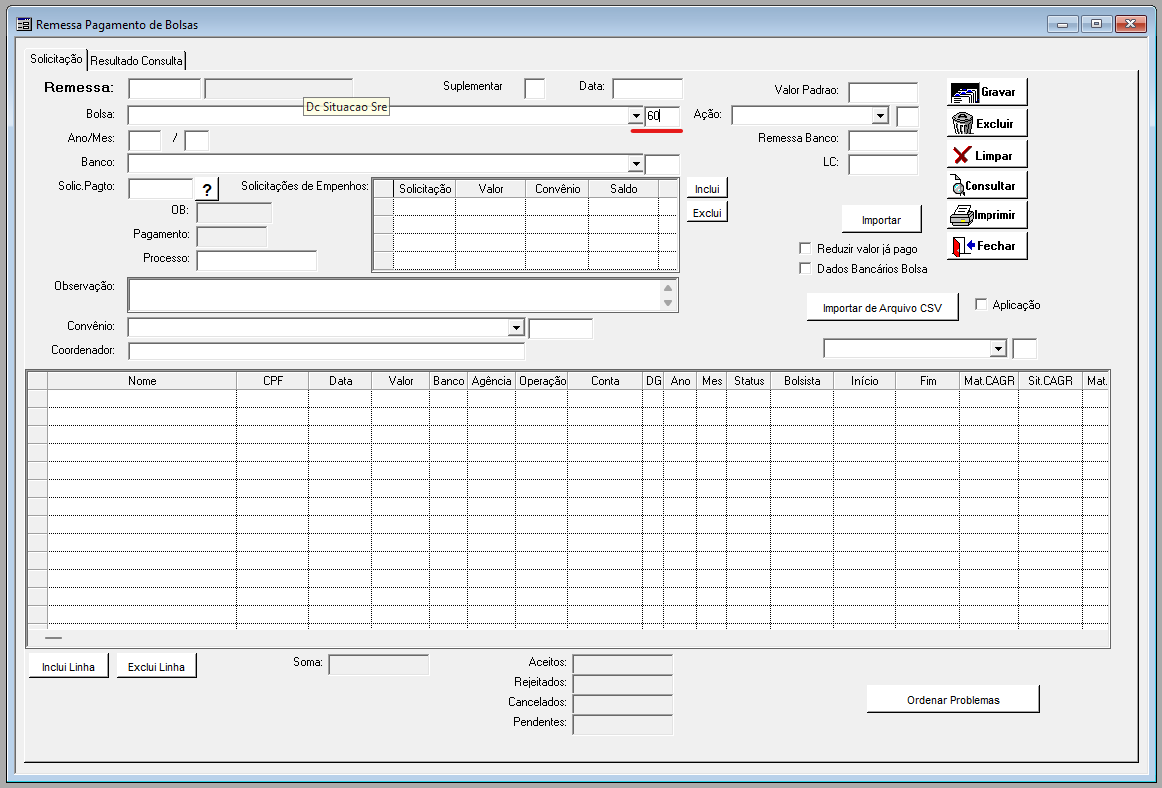1162x788 pixels.
Task: Click the window title bar app icon
Action: [x=24, y=24]
